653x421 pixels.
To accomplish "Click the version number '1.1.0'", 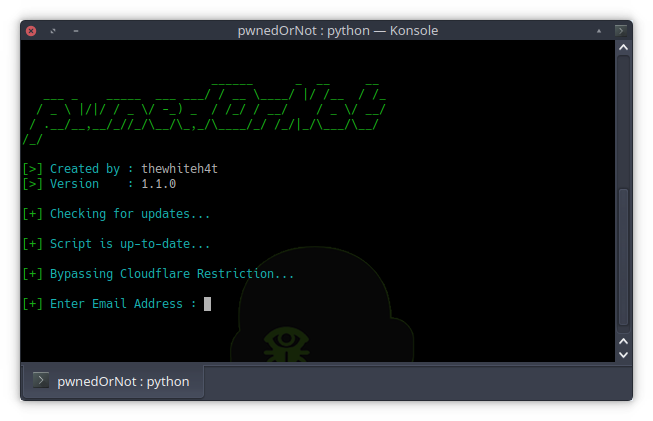I will [x=159, y=184].
